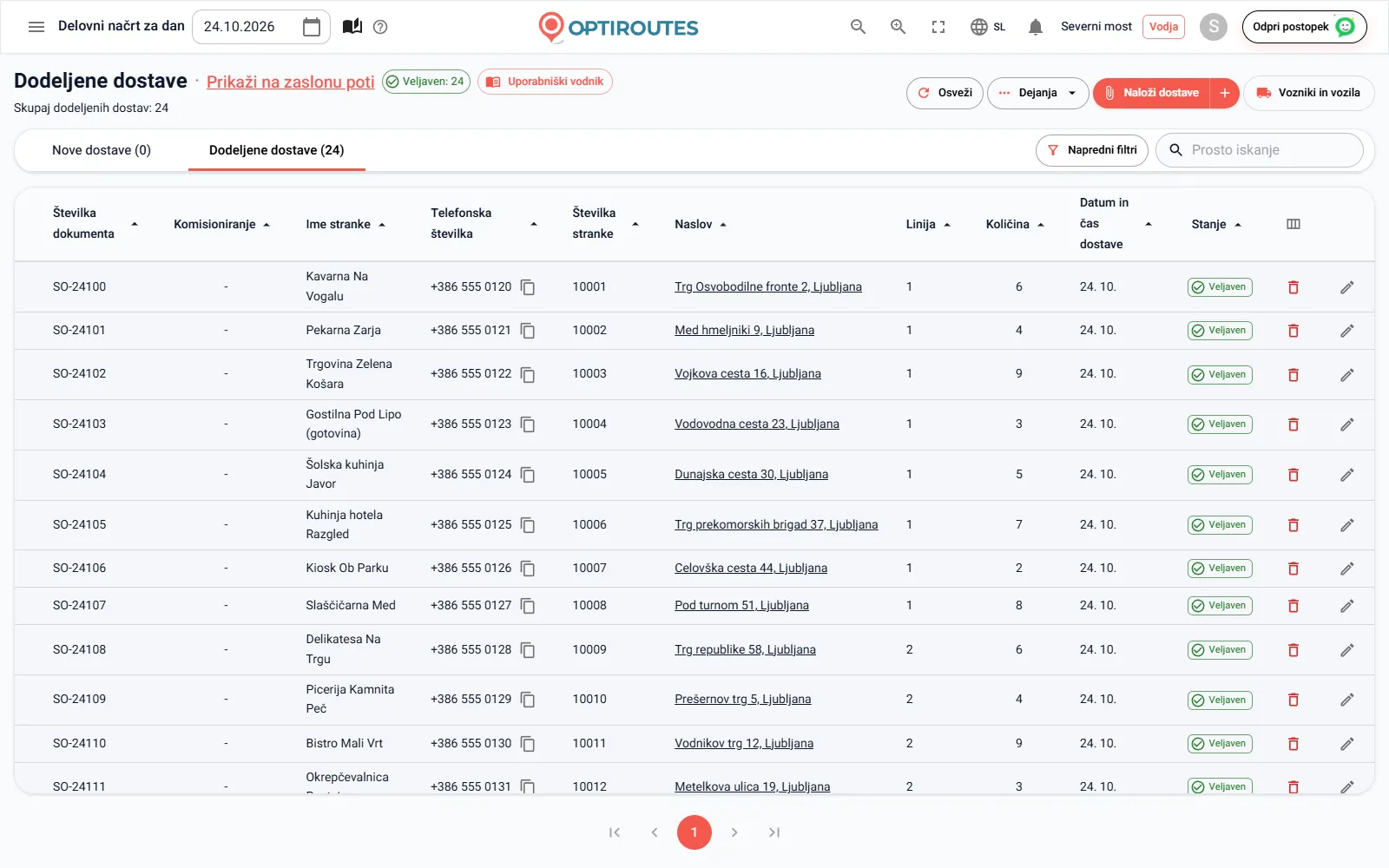Click the plus next to Naloži dostave

coord(1224,93)
